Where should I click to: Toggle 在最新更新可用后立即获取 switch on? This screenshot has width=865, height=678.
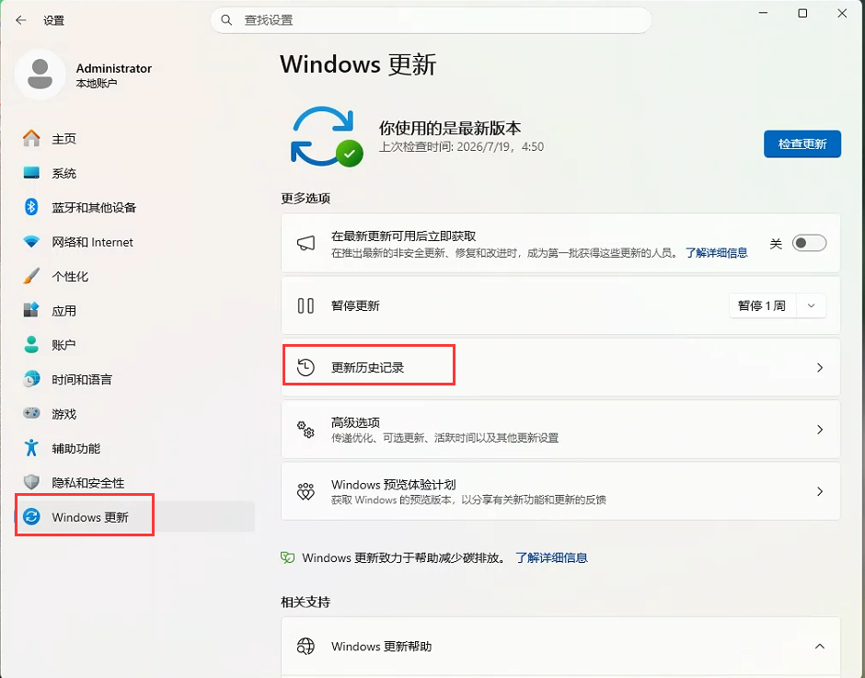point(809,243)
